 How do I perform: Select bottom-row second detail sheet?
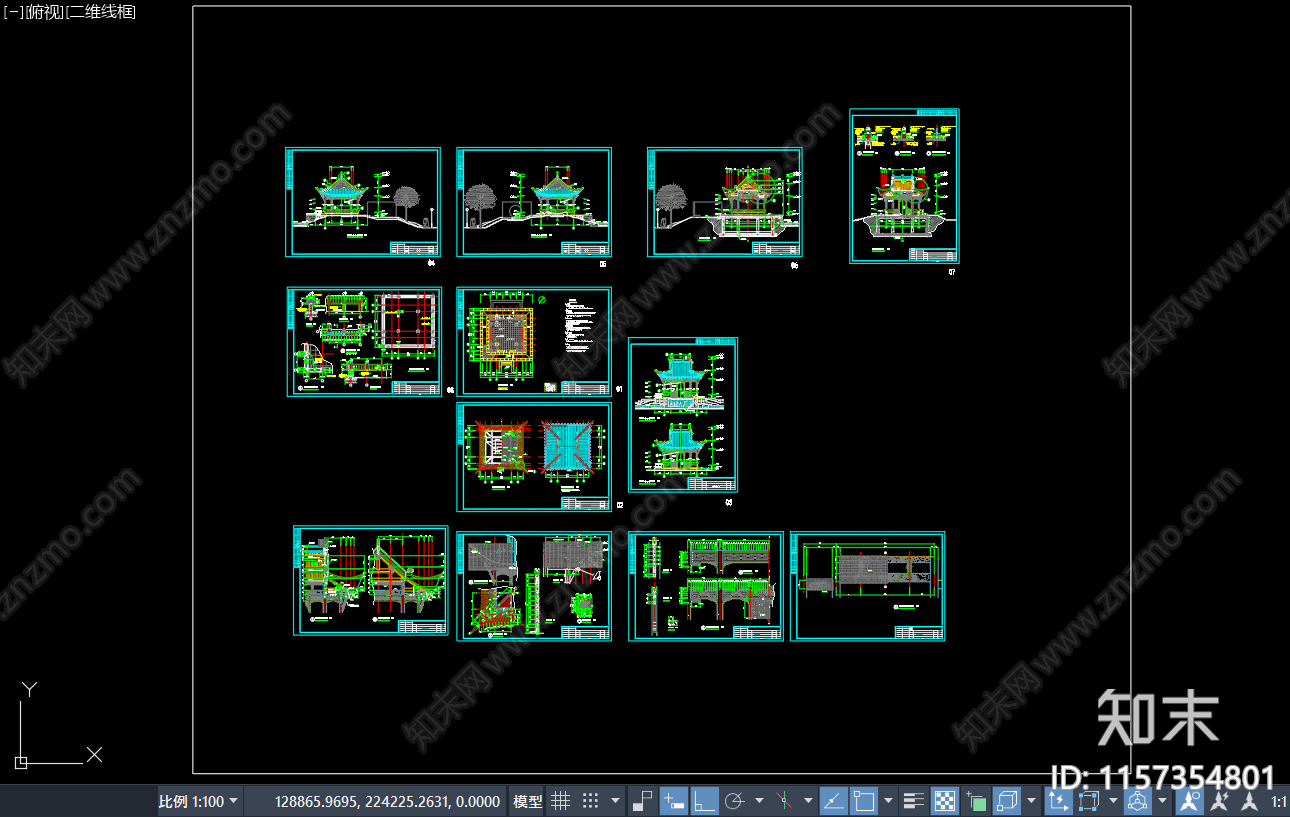pyautogui.click(x=534, y=586)
